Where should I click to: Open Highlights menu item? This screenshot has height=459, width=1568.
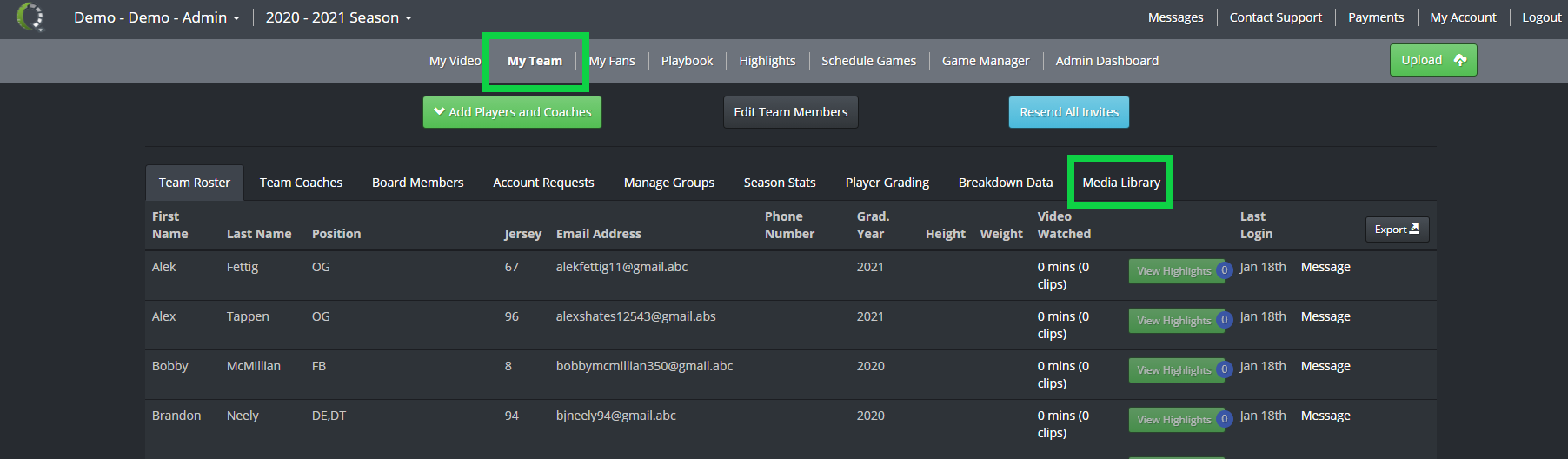pyautogui.click(x=767, y=61)
